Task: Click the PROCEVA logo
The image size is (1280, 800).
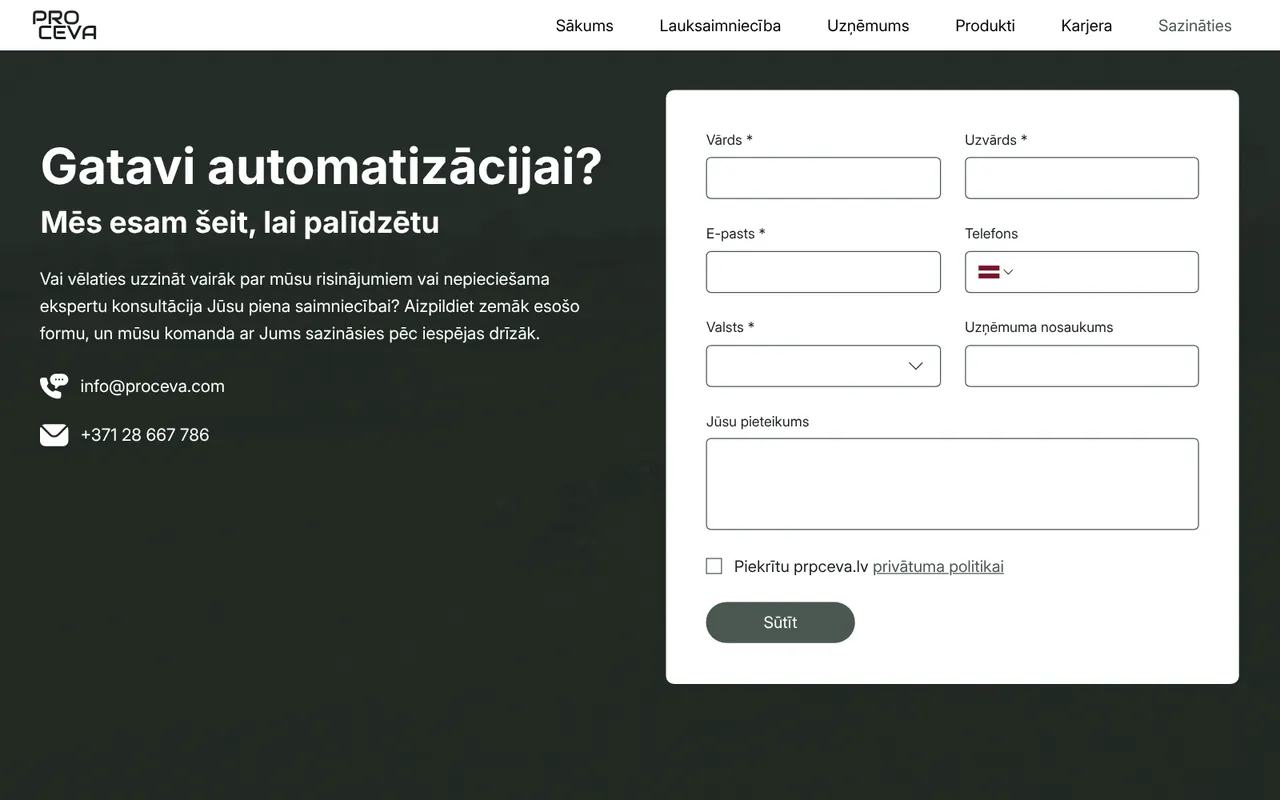Action: [x=64, y=25]
